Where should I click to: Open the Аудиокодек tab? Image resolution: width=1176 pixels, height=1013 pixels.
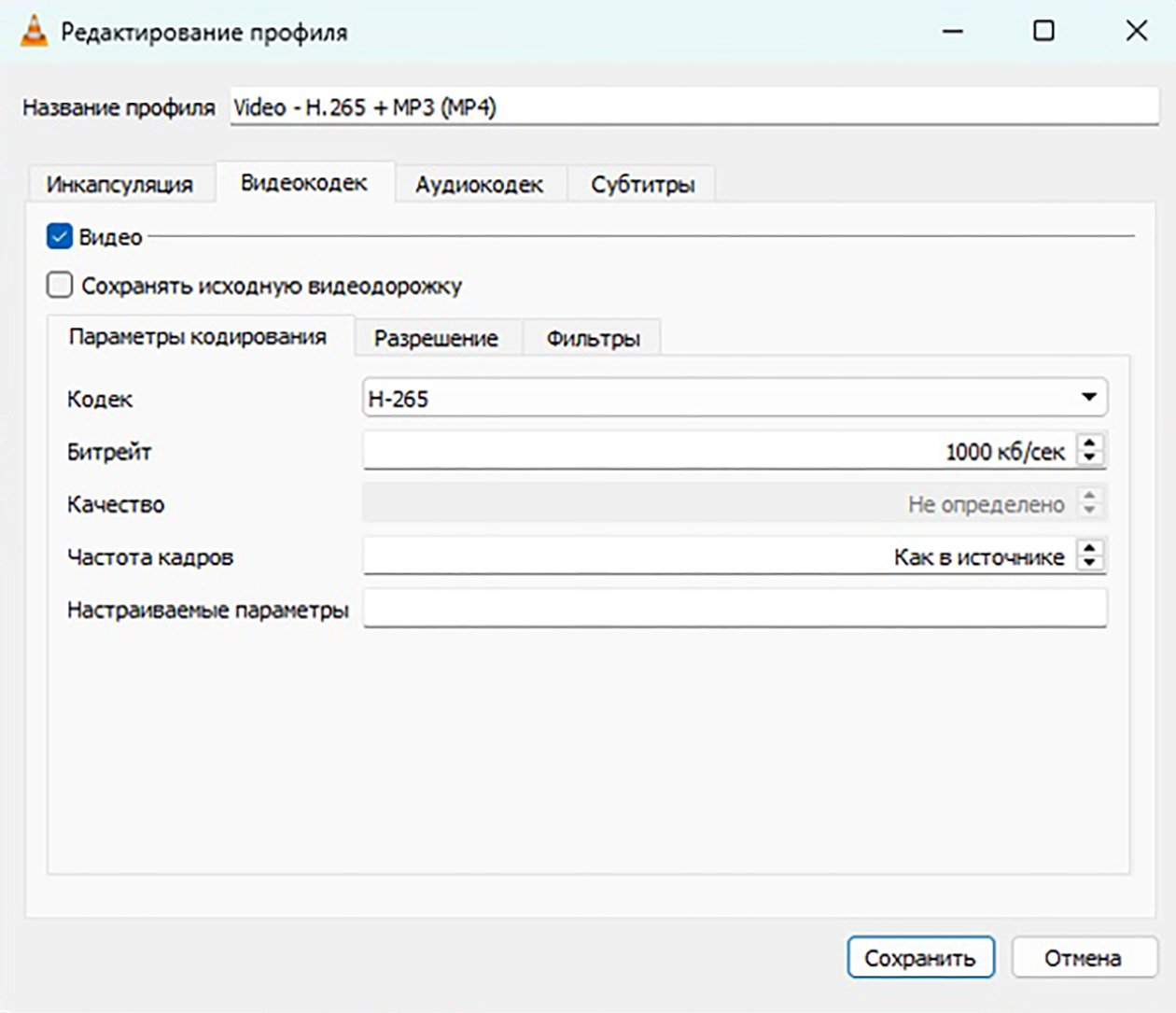click(x=479, y=184)
